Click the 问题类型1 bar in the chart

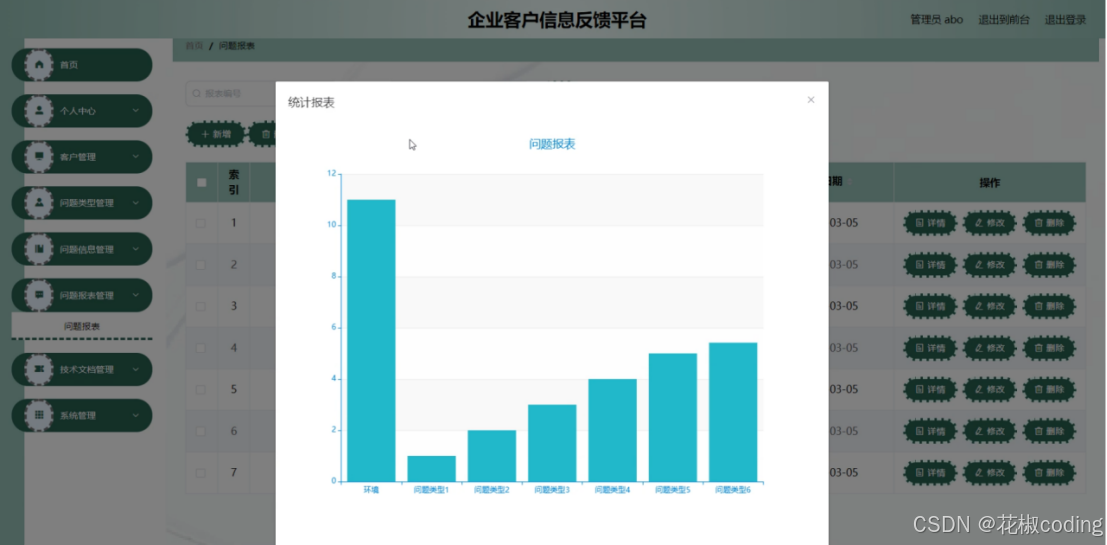pyautogui.click(x=431, y=469)
